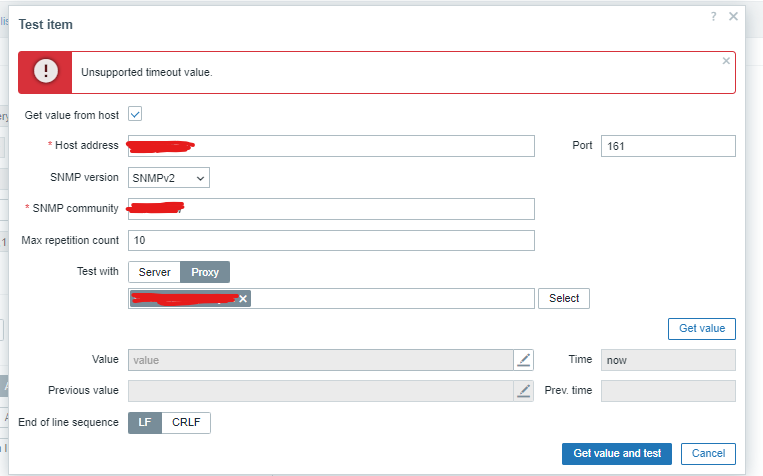Click the help question mark icon
This screenshot has height=476, width=763.
coord(713,17)
